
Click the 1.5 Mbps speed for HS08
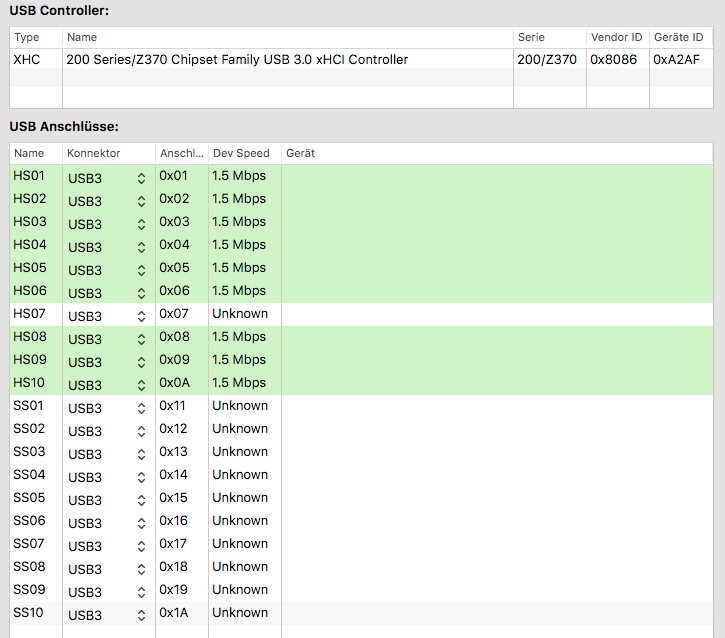(x=239, y=337)
